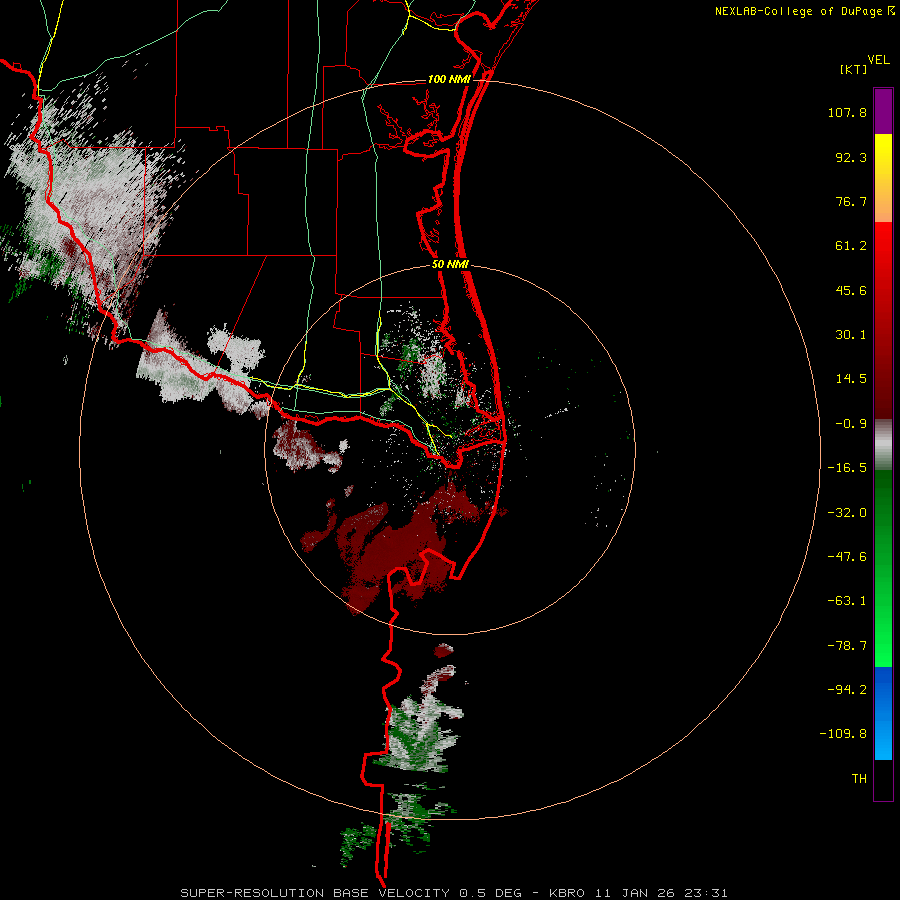
Task: Click the blue segment of the color bar
Action: (883, 713)
